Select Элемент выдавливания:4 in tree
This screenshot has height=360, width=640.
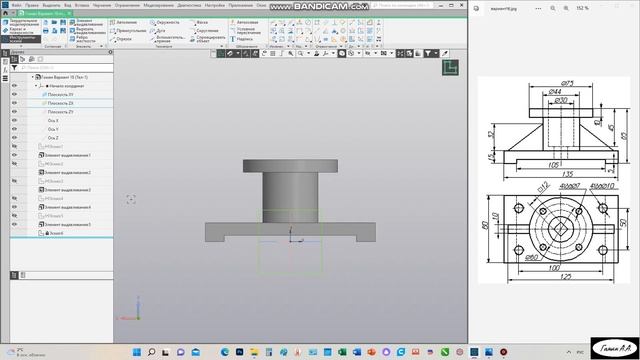tap(64, 207)
